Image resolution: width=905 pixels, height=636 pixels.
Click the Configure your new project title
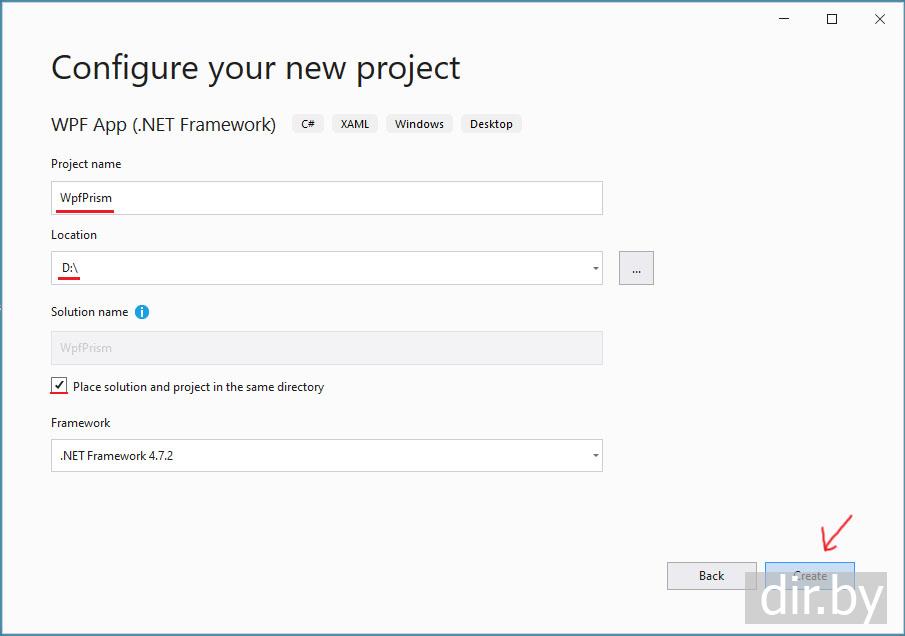[x=255, y=68]
